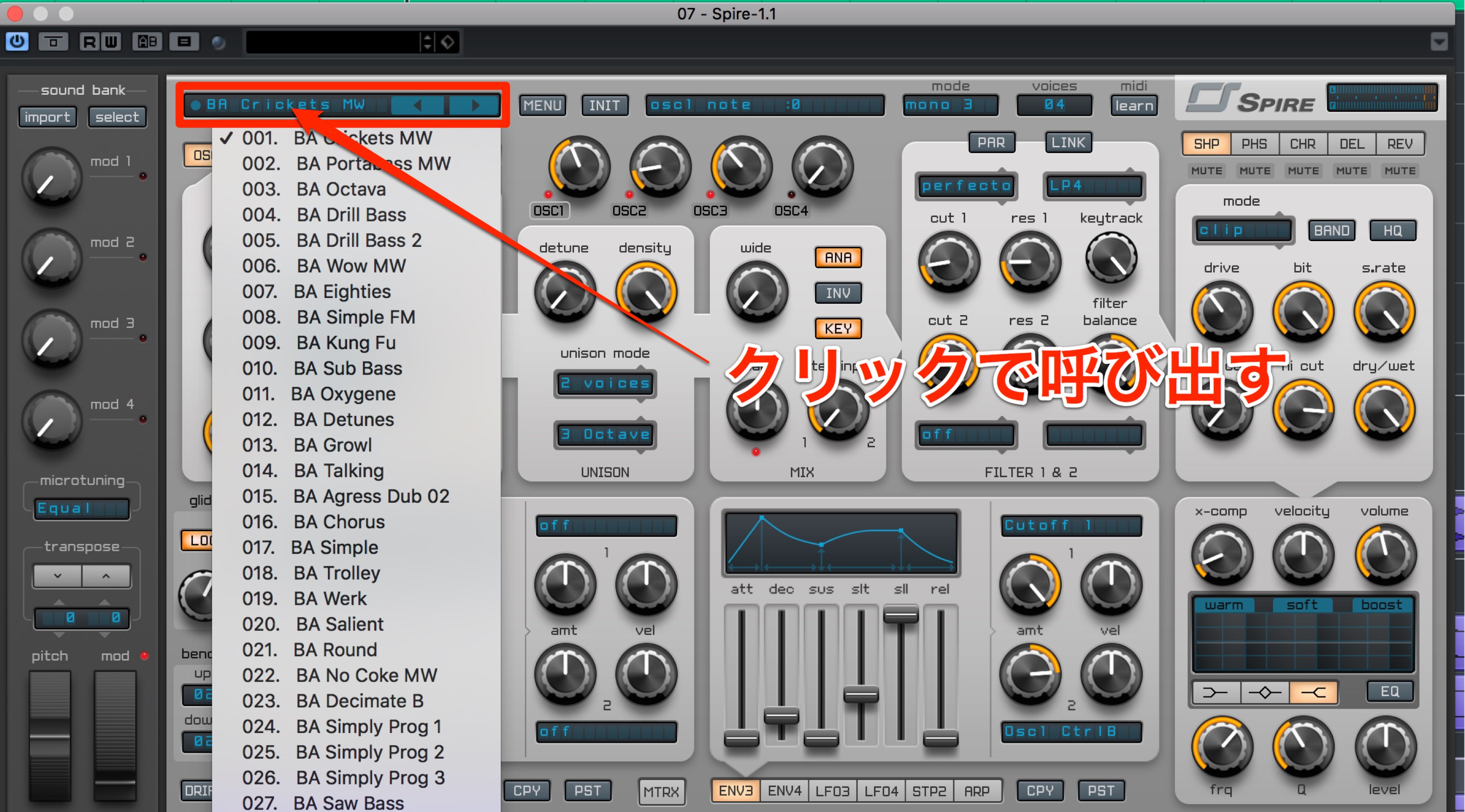Image resolution: width=1465 pixels, height=812 pixels.
Task: Click the drive knob
Action: pyautogui.click(x=1221, y=312)
